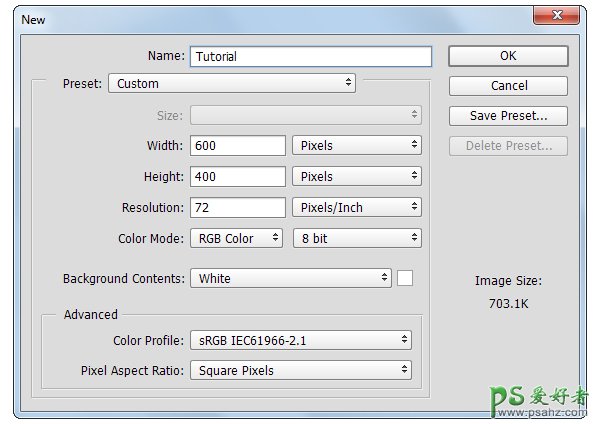This screenshot has width=600, height=424.
Task: Click the Save Preset button
Action: tap(508, 116)
